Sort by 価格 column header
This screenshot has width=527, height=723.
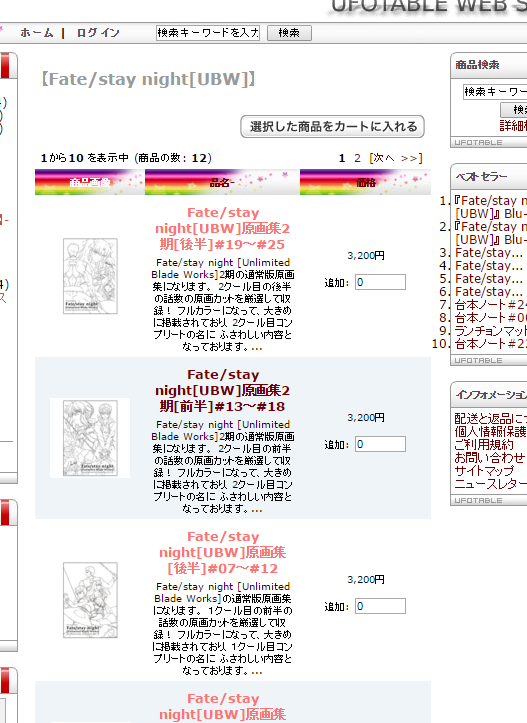point(365,182)
